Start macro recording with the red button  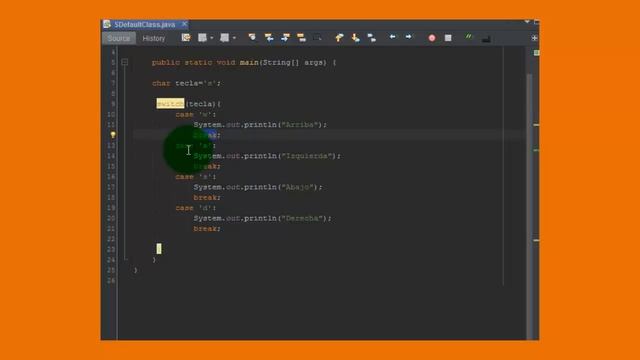tap(432, 38)
